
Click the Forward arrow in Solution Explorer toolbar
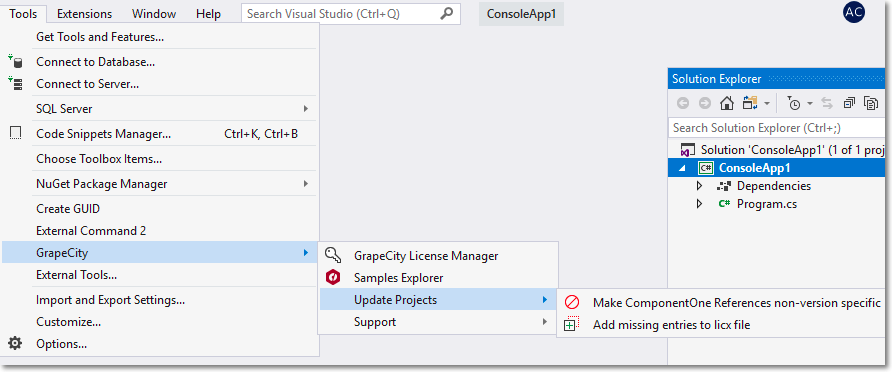point(705,103)
